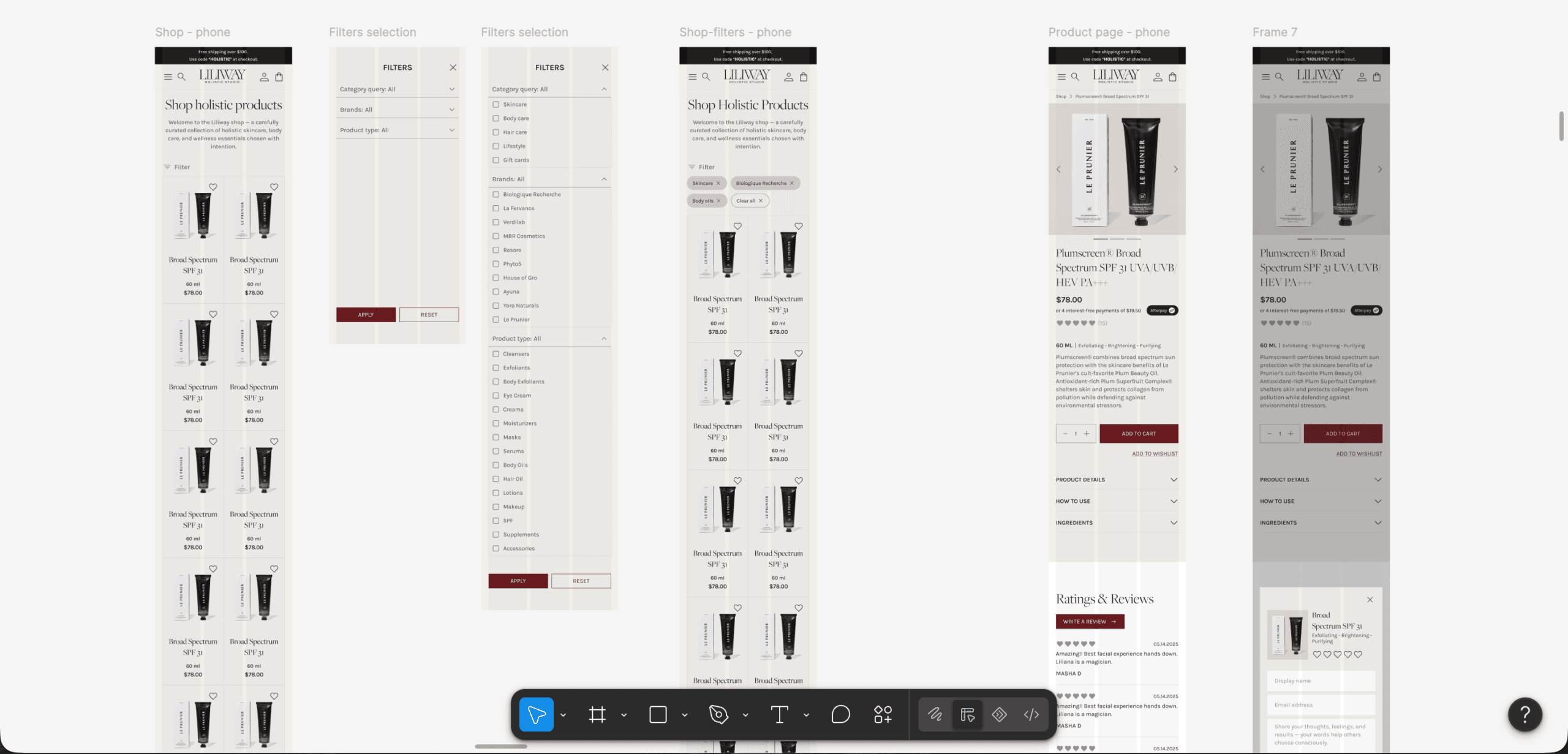
Task: Click search icon in Shop-filters - phone header
Action: click(x=706, y=77)
